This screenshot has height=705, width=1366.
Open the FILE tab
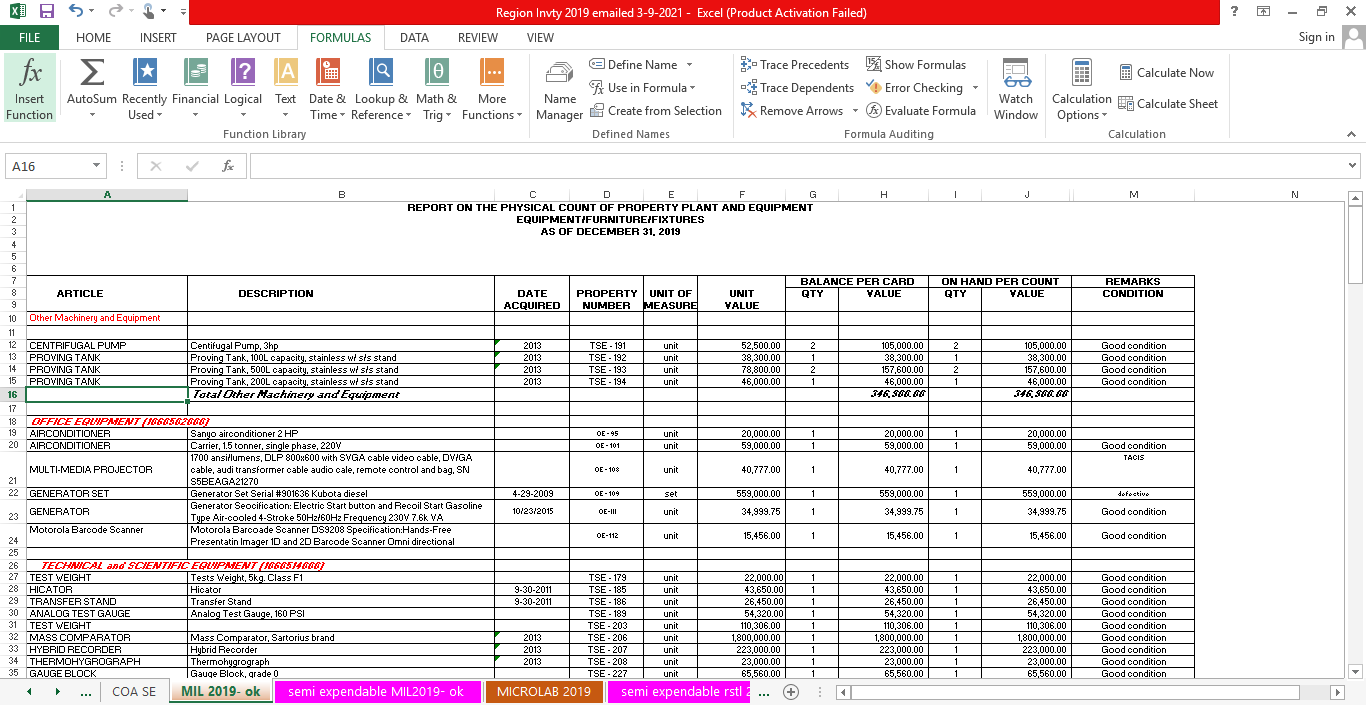tap(29, 37)
